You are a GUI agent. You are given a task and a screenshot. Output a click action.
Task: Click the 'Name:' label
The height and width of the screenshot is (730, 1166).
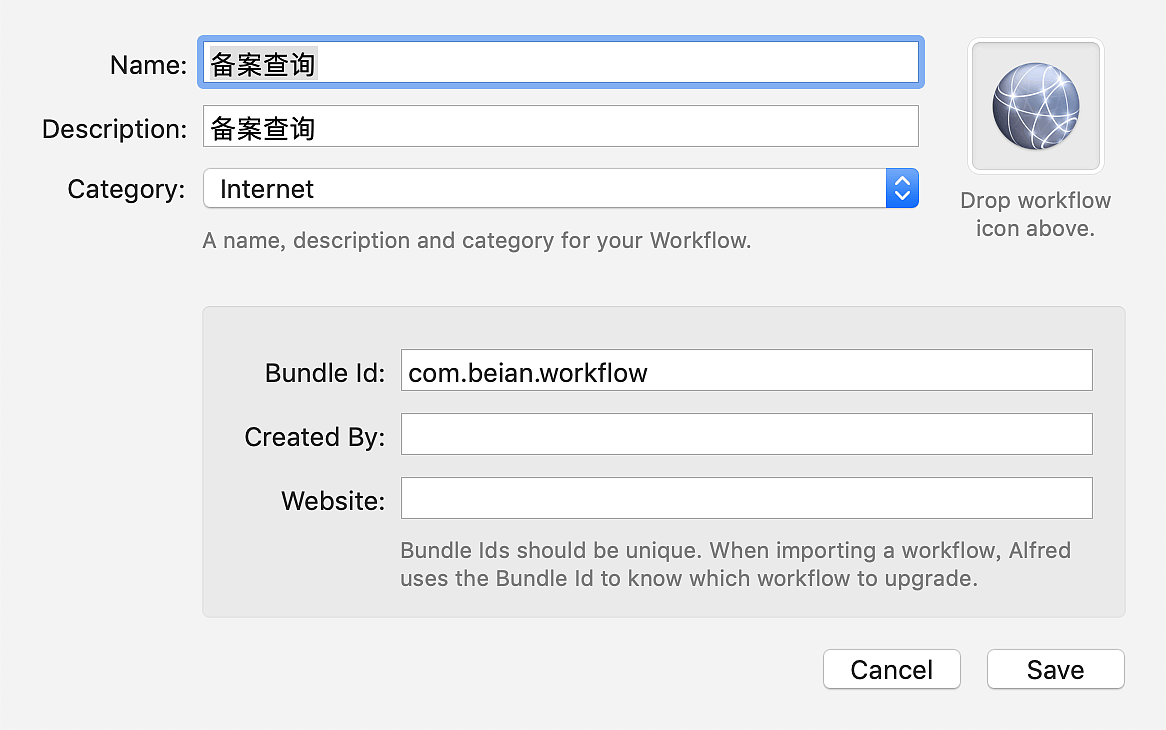(x=148, y=65)
